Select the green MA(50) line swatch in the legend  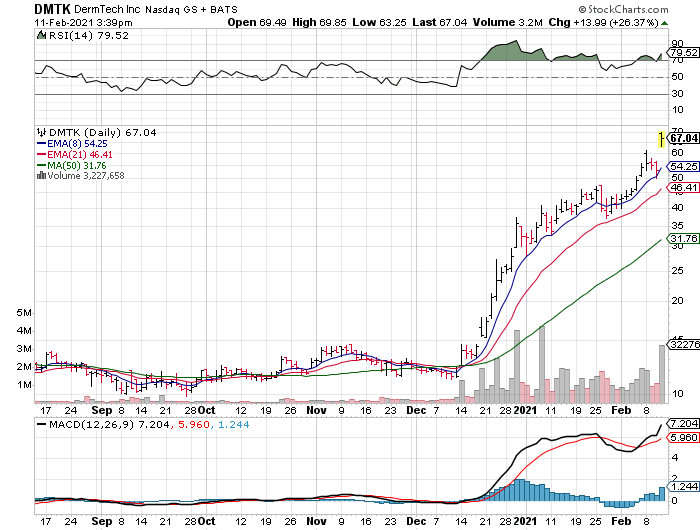pos(41,166)
